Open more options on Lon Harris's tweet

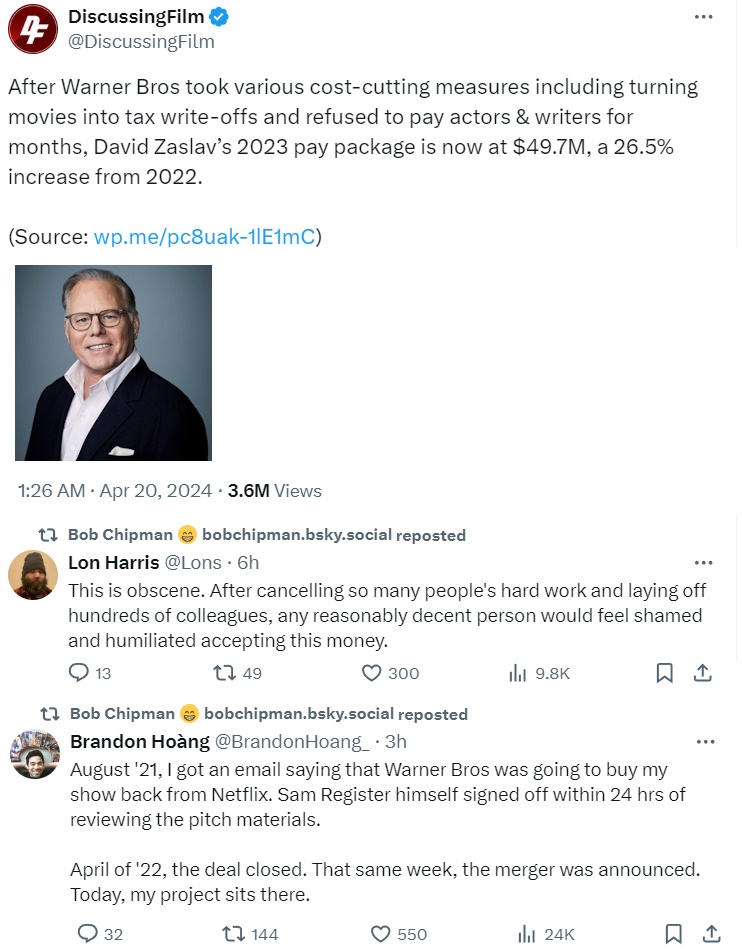pyautogui.click(x=704, y=562)
